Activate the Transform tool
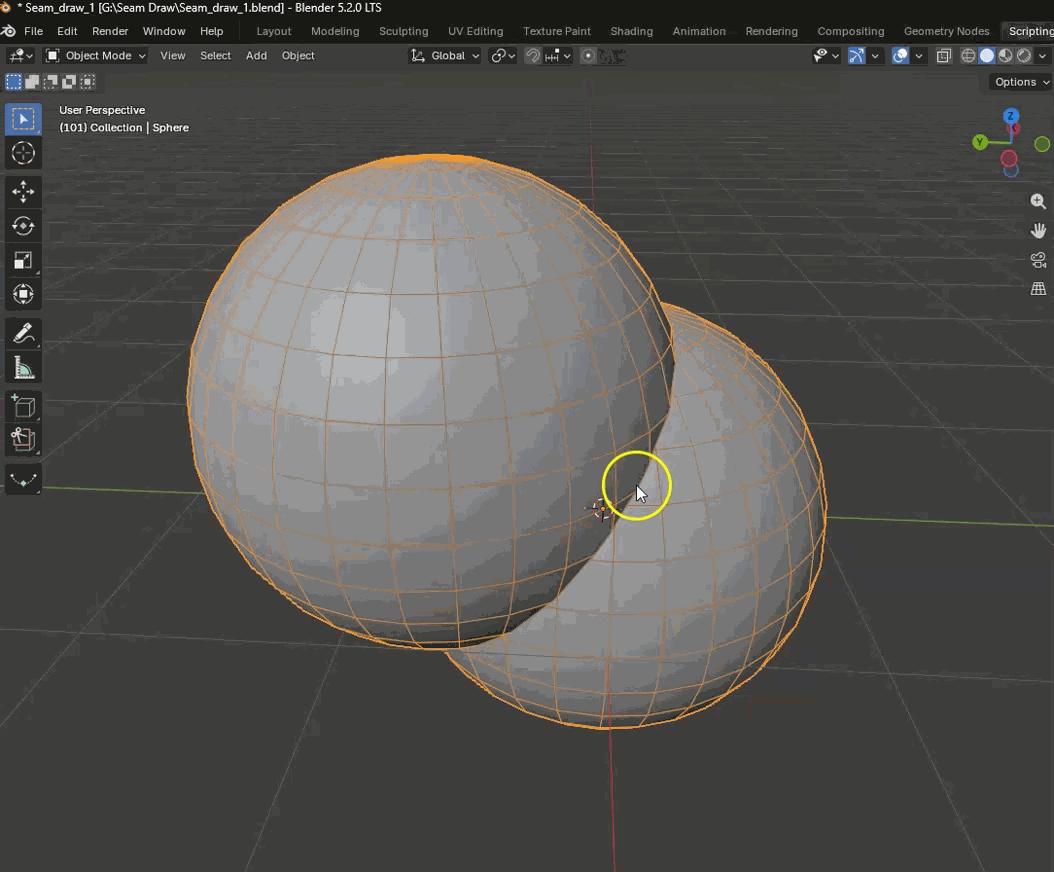This screenshot has height=872, width=1054. 23,294
